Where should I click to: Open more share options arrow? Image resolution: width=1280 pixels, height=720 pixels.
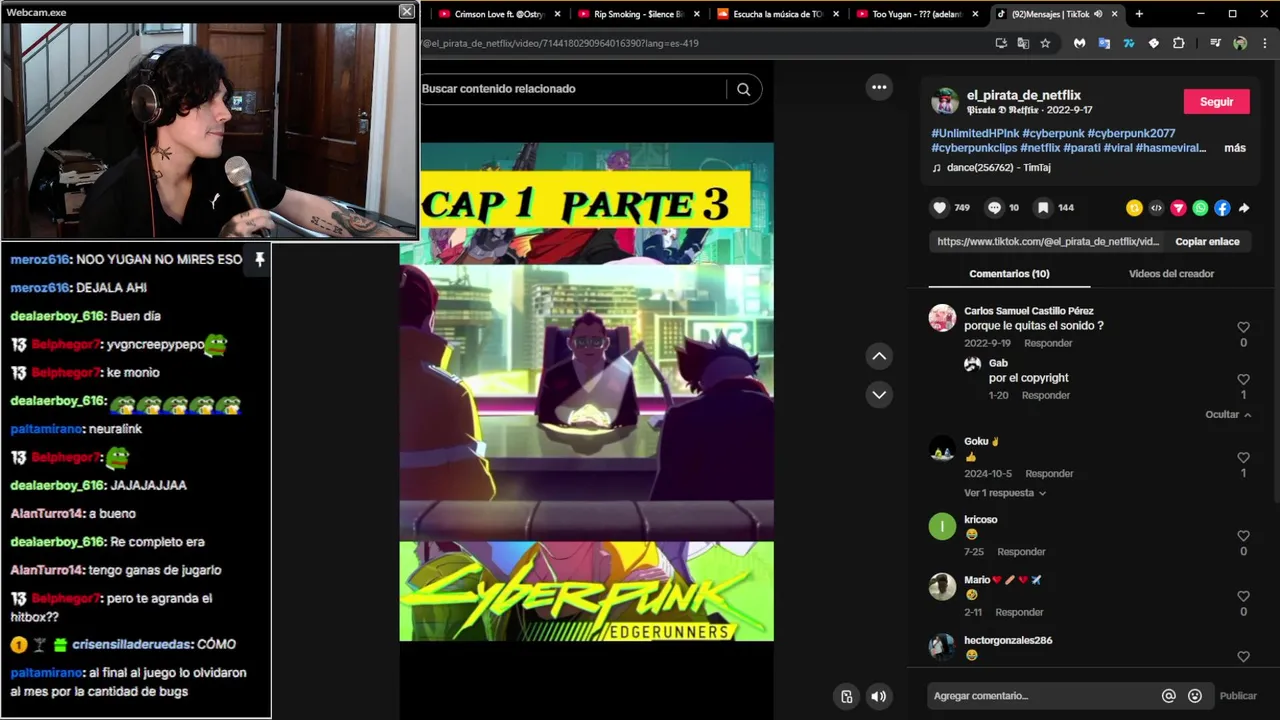pos(1244,208)
